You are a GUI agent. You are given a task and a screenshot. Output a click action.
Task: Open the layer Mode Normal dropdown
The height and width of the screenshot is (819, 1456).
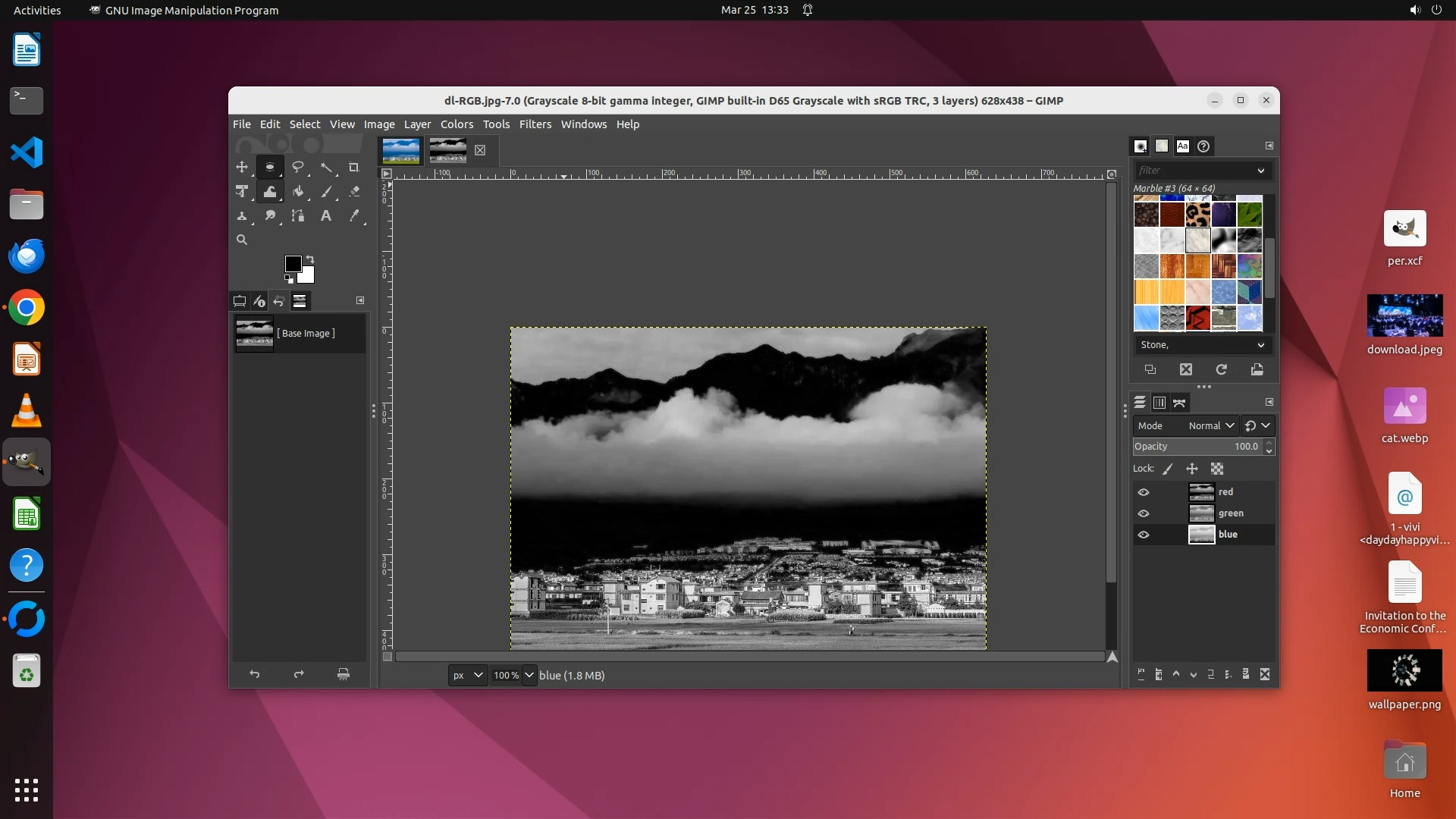coord(1212,425)
